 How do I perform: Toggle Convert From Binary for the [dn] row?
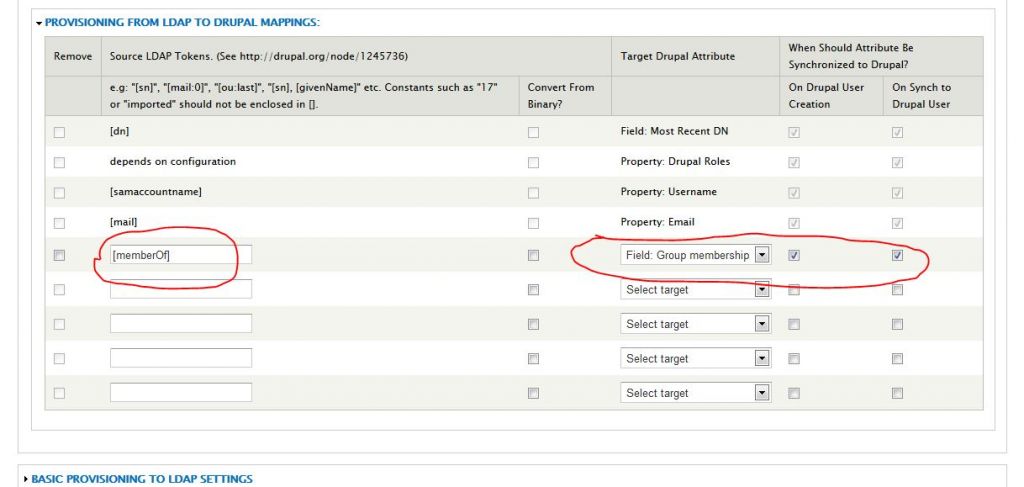(533, 132)
